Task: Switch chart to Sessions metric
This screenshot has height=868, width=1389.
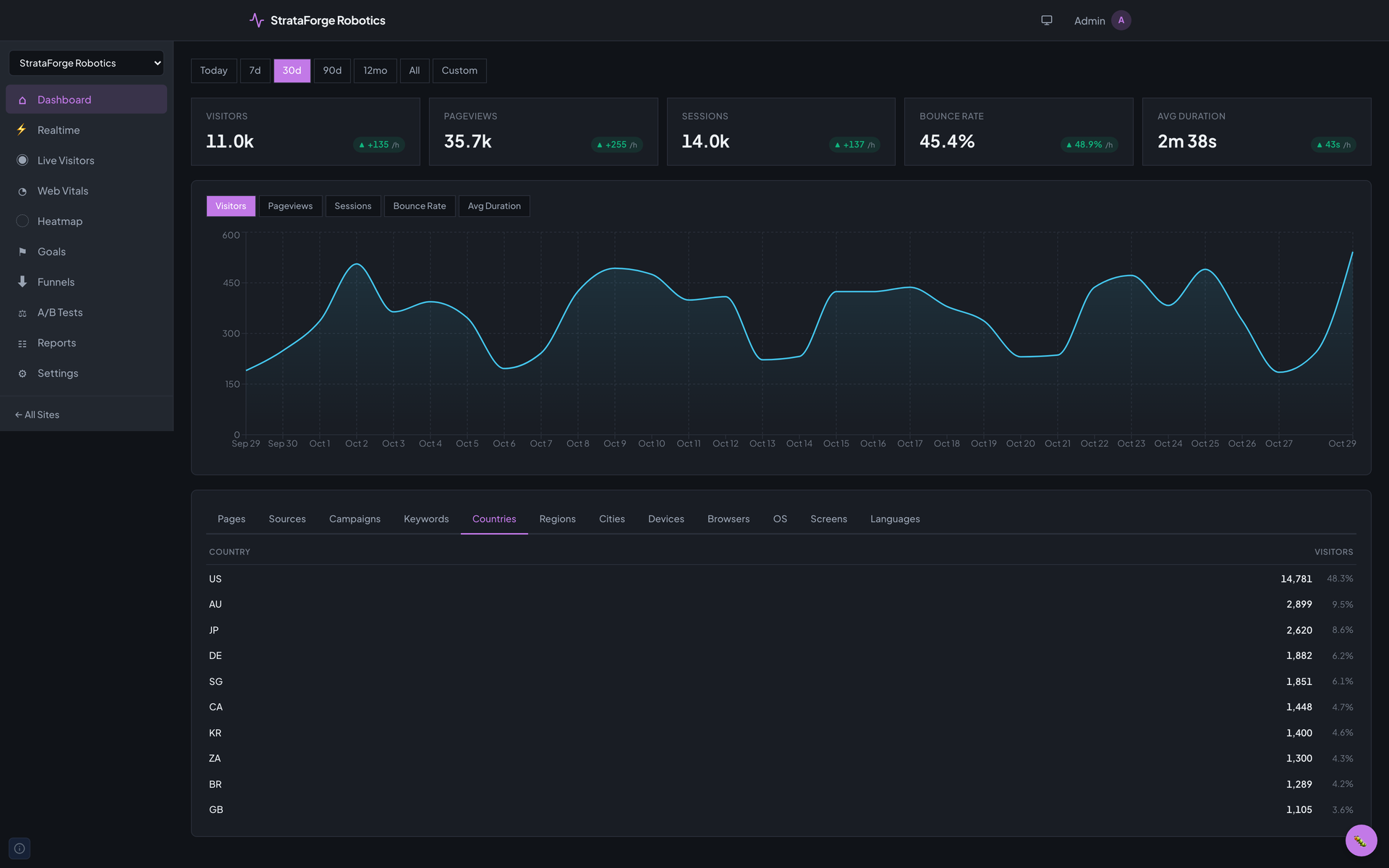Action: click(353, 206)
